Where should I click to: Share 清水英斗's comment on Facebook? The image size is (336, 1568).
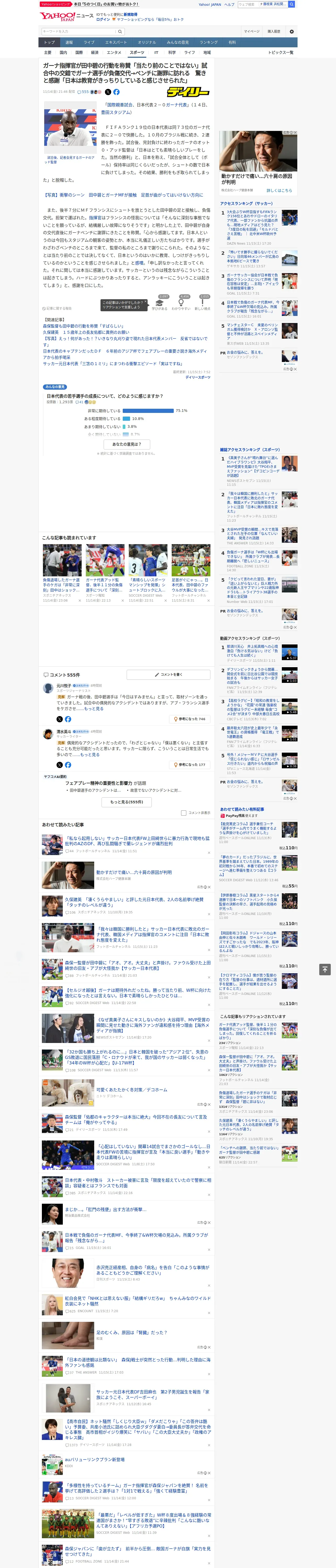(68, 765)
